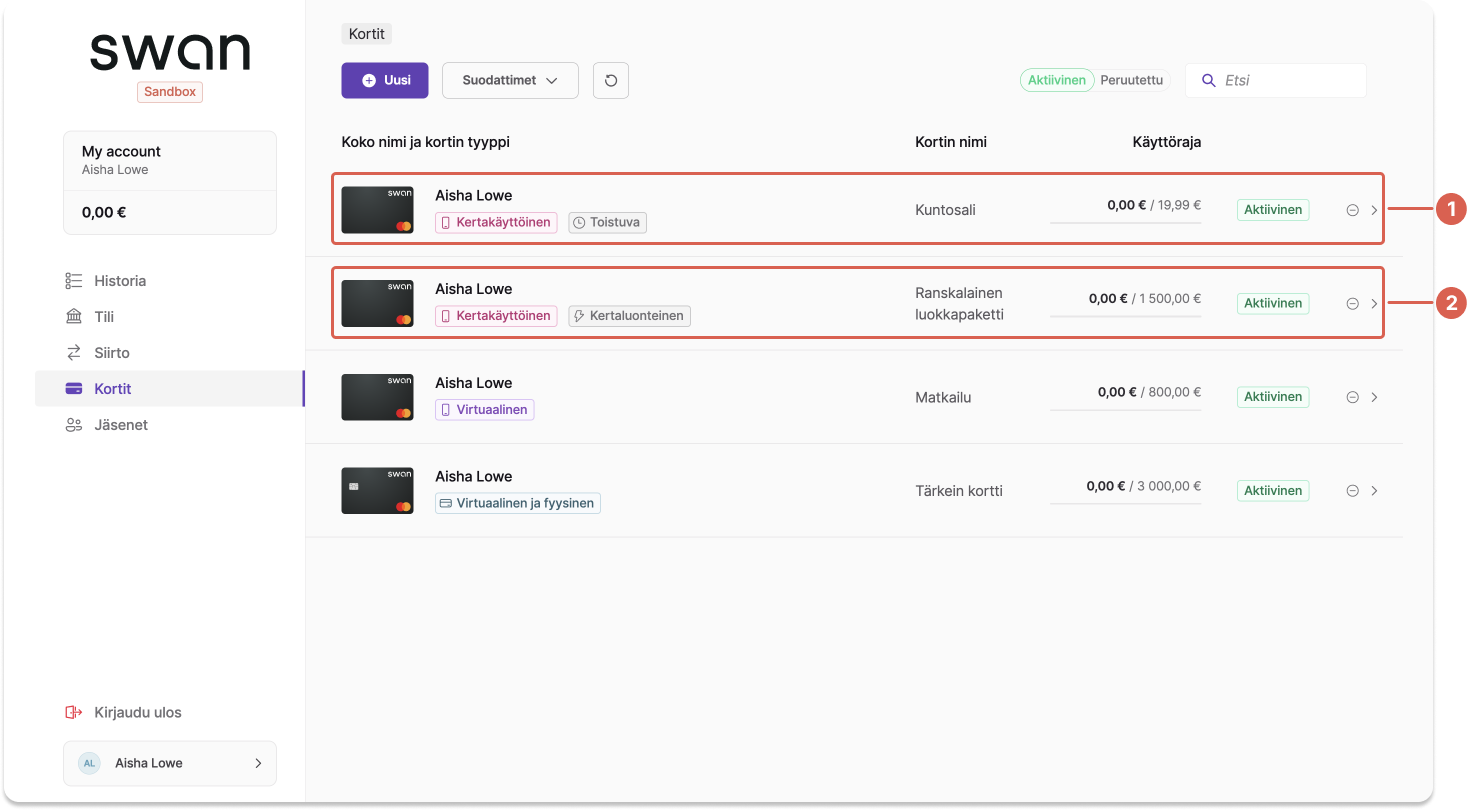Click the Matkailu card thumbnail image

(x=378, y=397)
